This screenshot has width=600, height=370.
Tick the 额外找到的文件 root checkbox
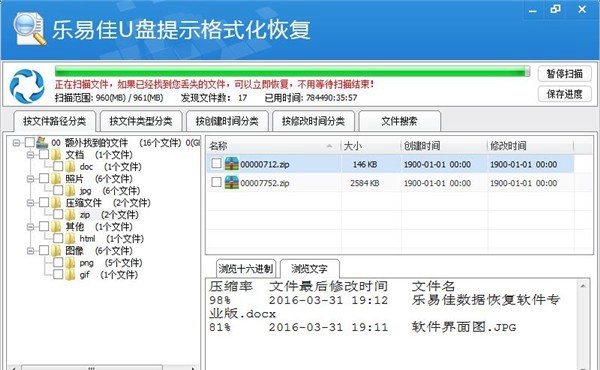(29, 142)
